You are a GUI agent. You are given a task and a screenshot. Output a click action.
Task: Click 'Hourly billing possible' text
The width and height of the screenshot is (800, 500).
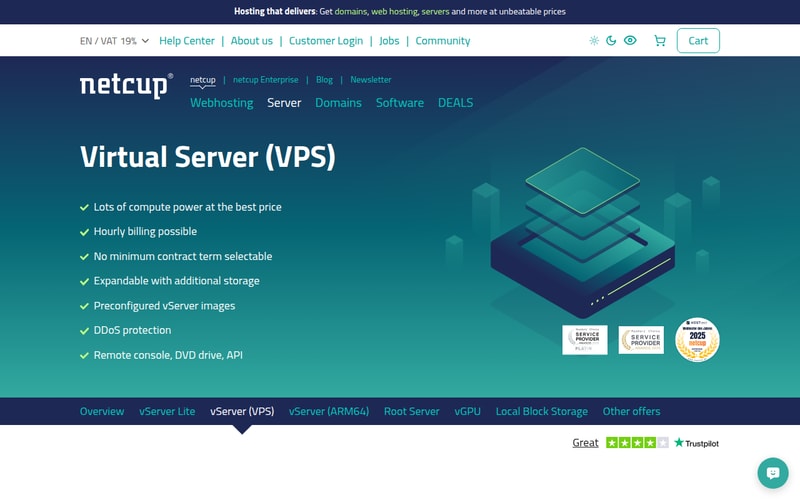[145, 232]
